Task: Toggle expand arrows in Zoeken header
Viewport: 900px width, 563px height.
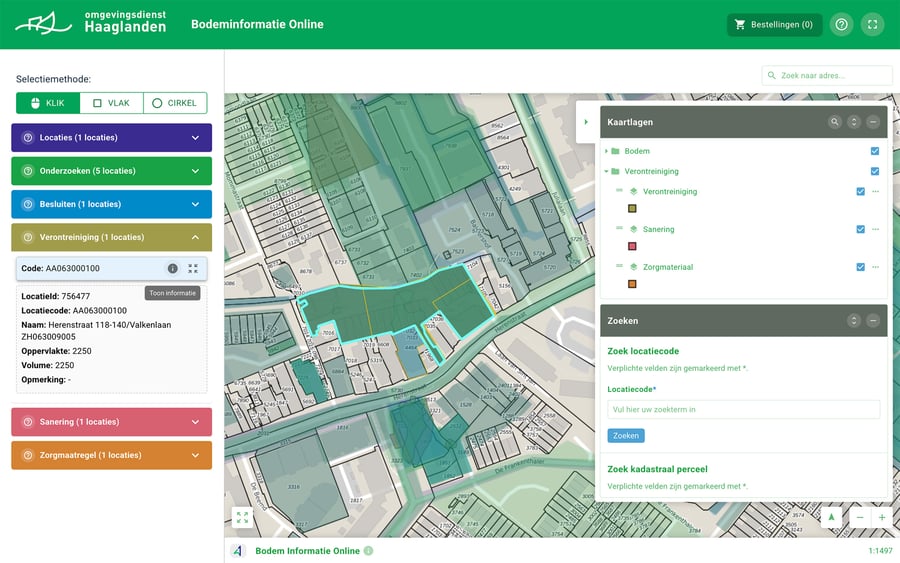Action: pyautogui.click(x=854, y=321)
